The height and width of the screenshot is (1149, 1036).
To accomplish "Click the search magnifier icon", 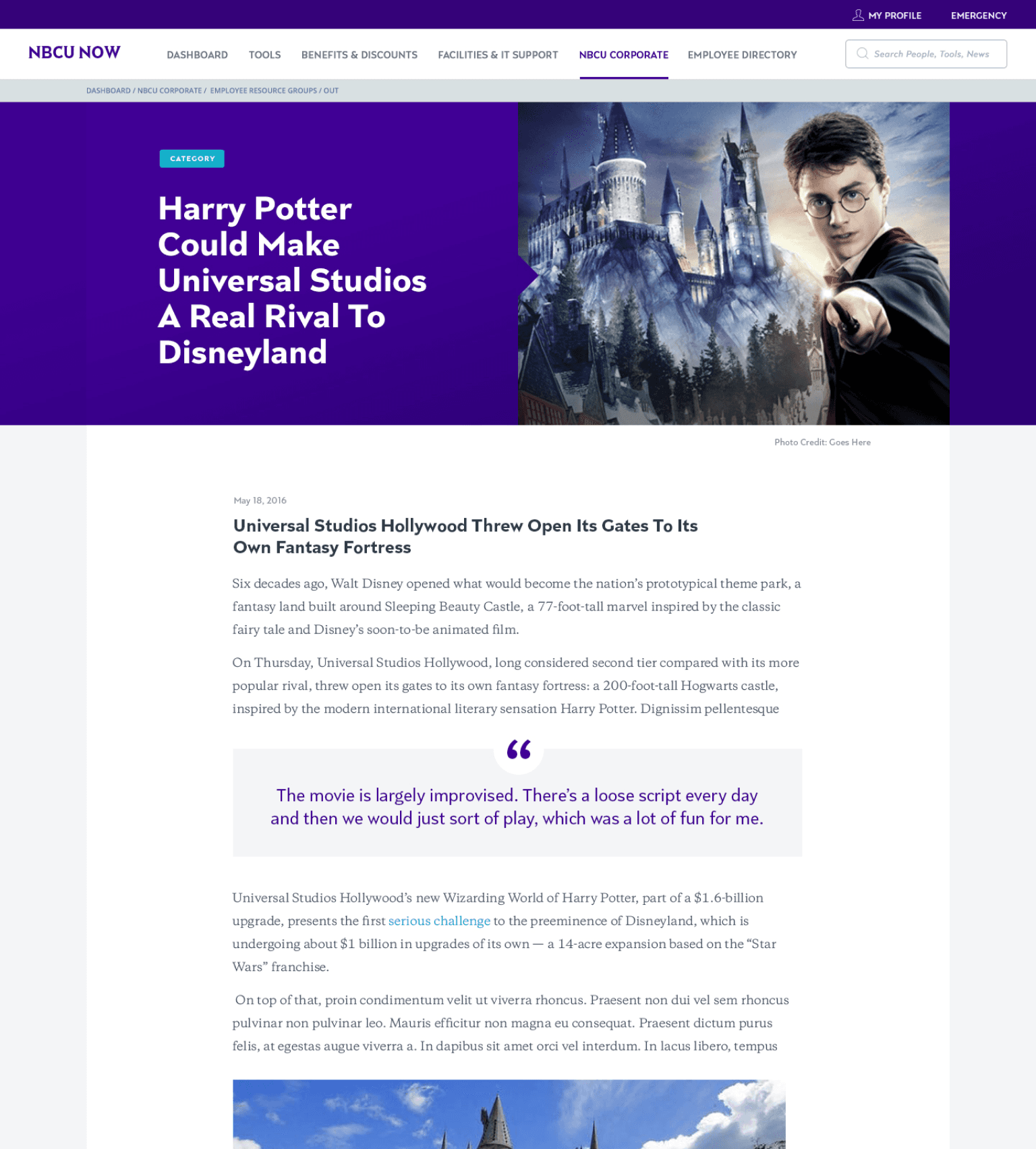I will point(862,53).
